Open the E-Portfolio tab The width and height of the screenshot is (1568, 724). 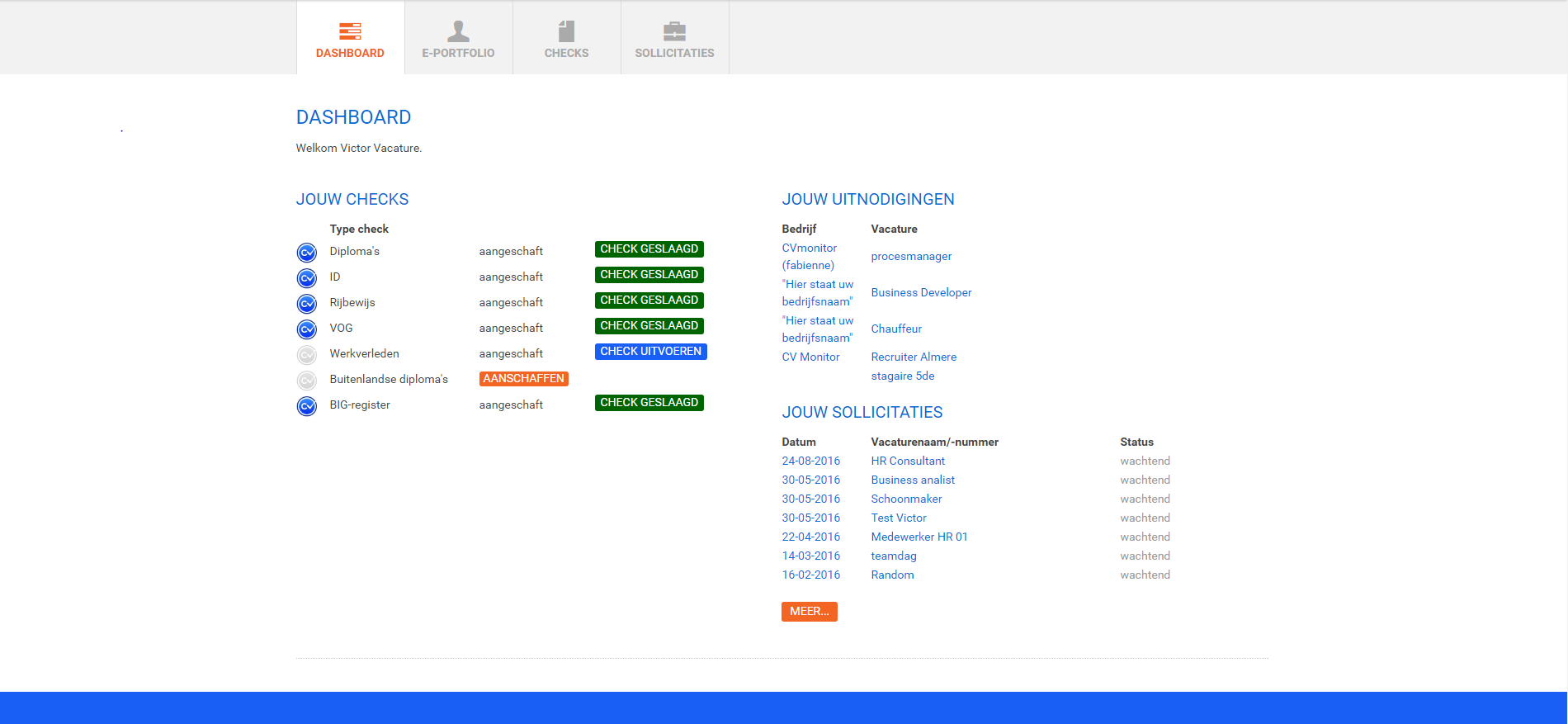(x=458, y=39)
